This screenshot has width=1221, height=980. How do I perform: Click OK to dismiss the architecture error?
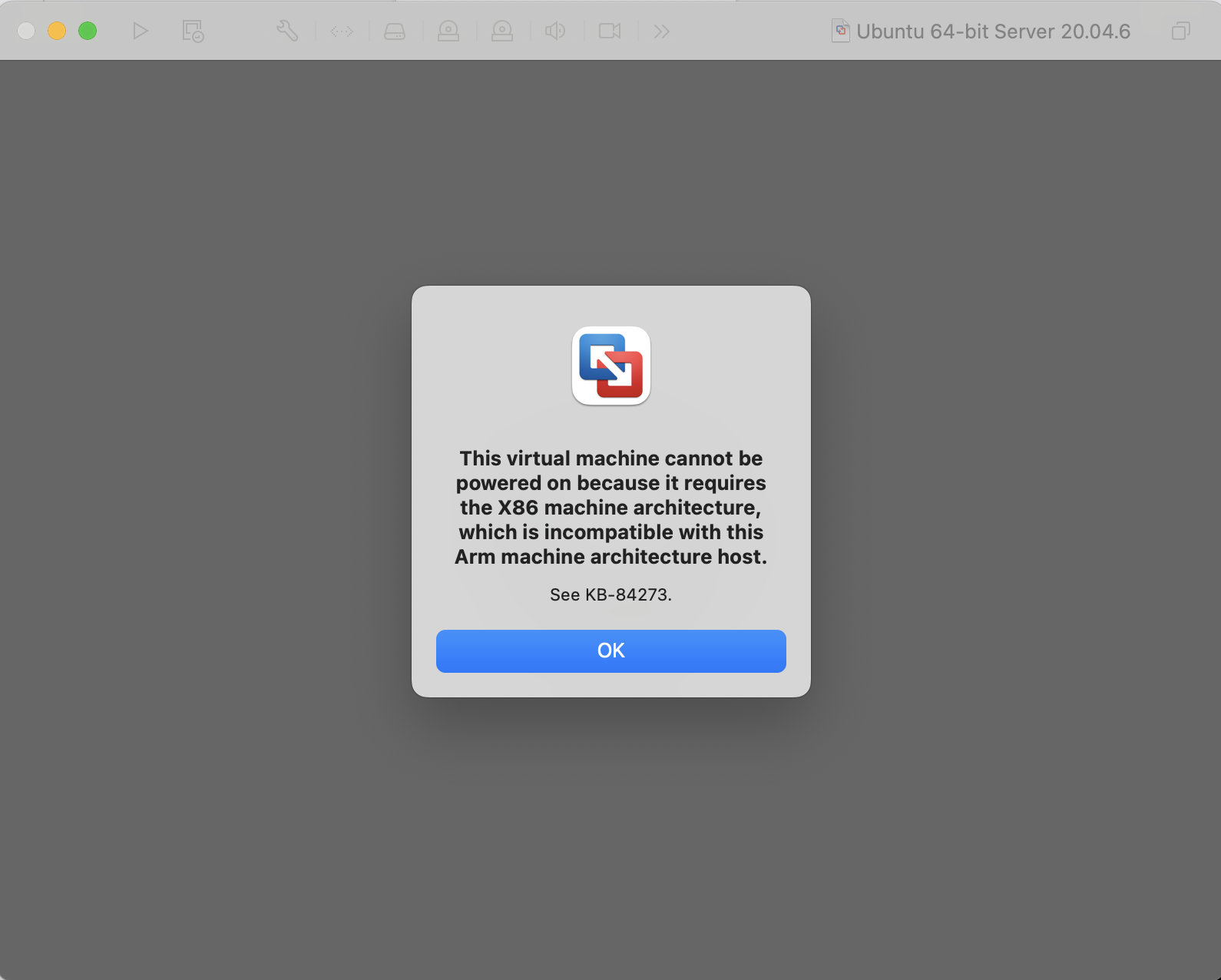(x=610, y=651)
